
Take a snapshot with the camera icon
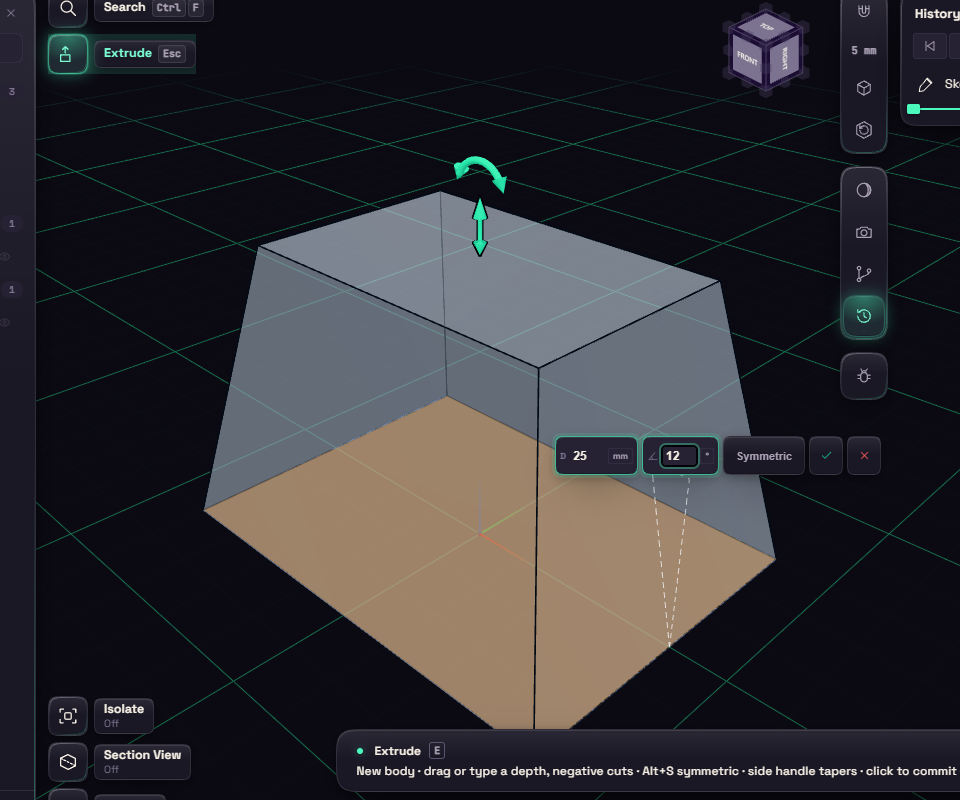coord(863,233)
